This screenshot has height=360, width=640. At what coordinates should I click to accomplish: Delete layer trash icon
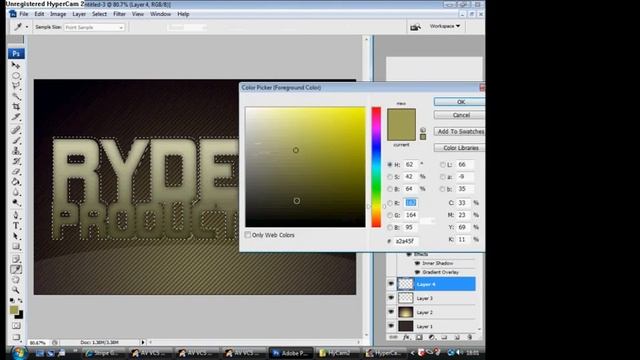(470, 337)
